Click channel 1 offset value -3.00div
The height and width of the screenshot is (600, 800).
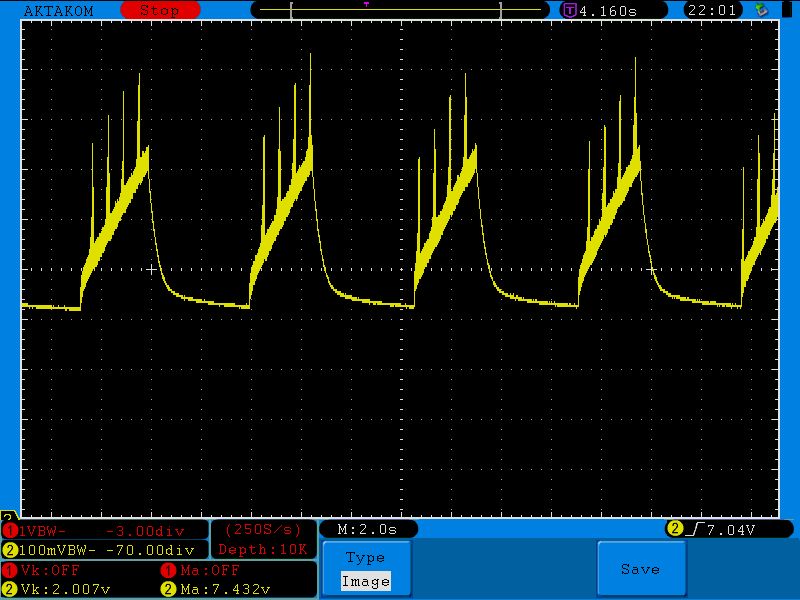148,530
